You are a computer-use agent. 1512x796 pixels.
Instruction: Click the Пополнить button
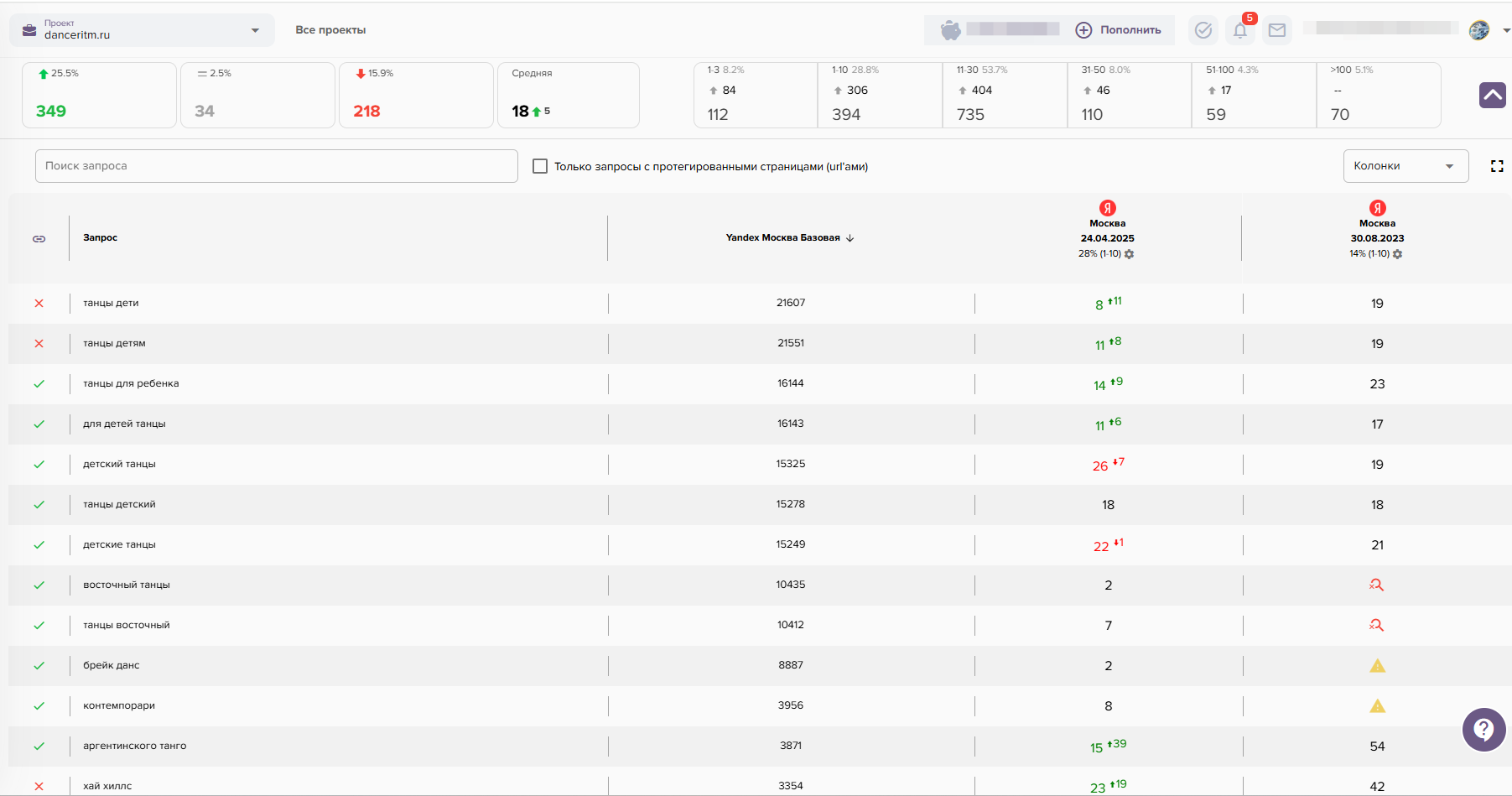[1119, 30]
